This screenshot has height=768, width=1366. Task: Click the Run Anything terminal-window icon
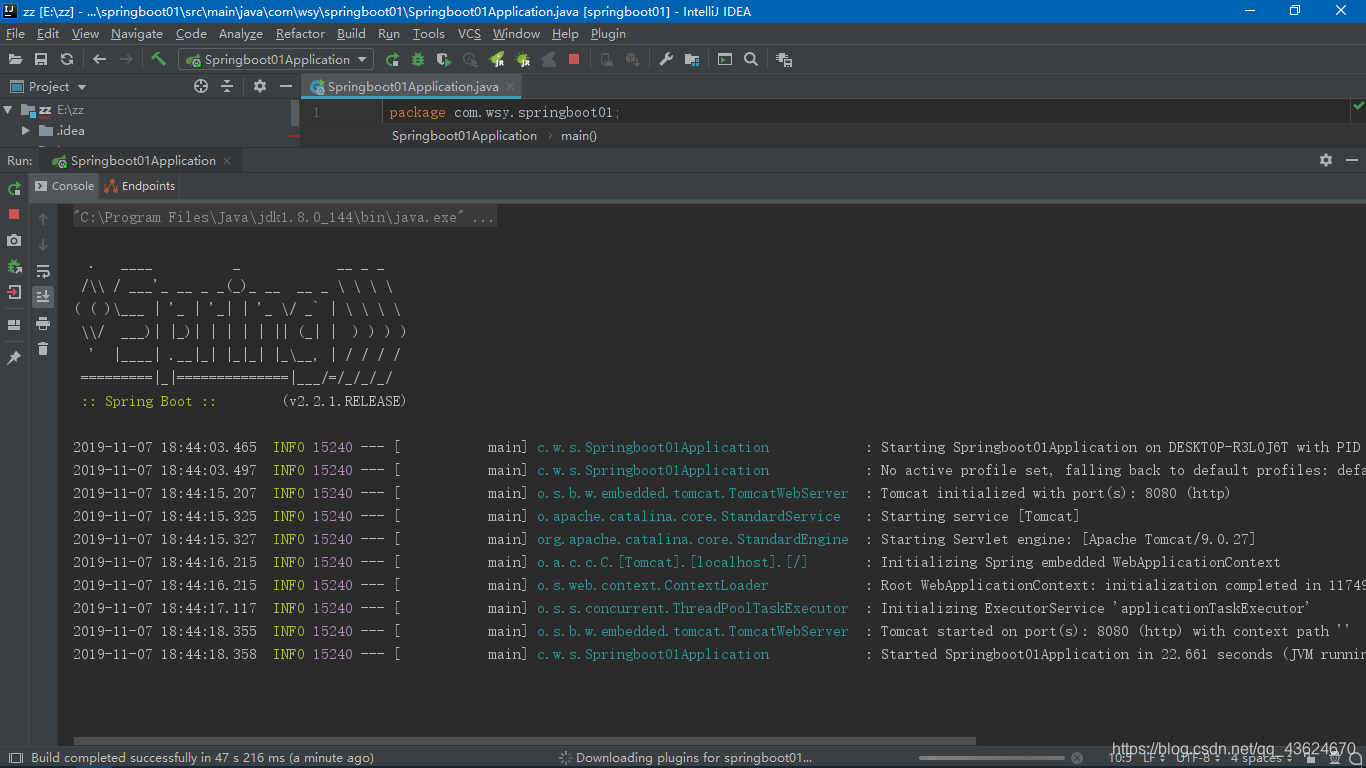[x=725, y=60]
